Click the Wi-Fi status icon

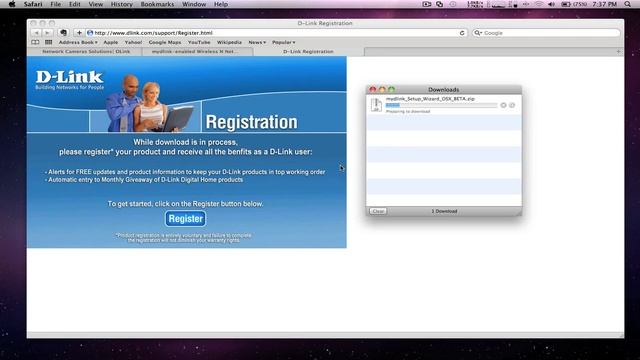pos(538,4)
